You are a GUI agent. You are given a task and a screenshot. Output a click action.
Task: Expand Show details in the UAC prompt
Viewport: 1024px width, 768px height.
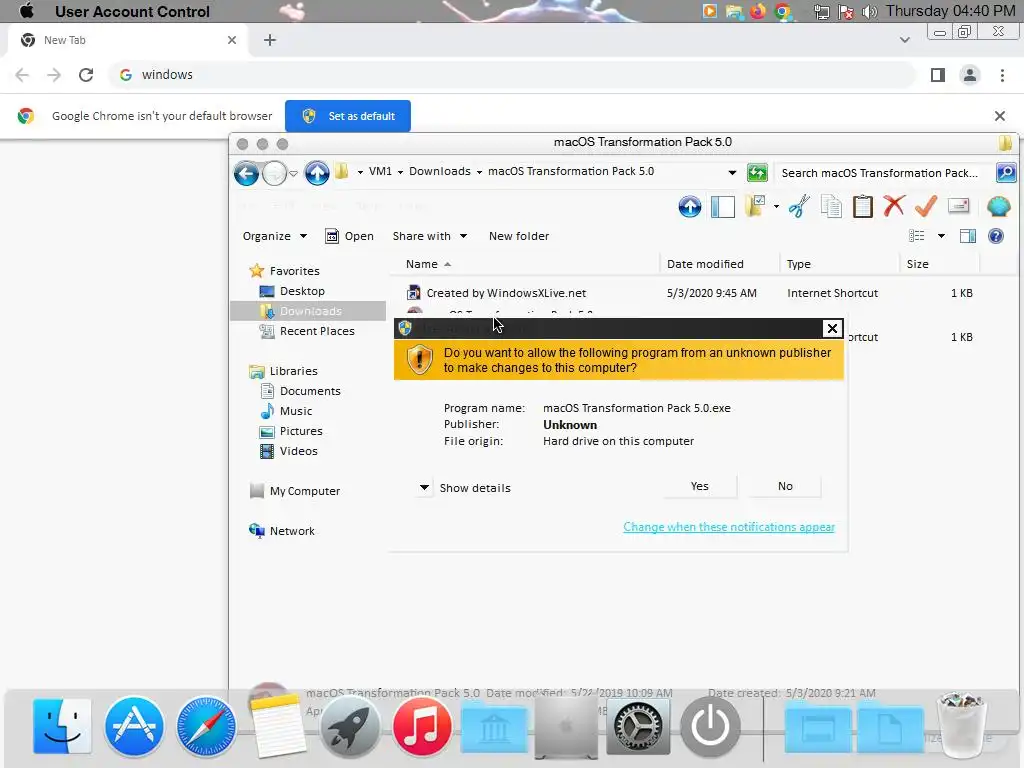(464, 488)
